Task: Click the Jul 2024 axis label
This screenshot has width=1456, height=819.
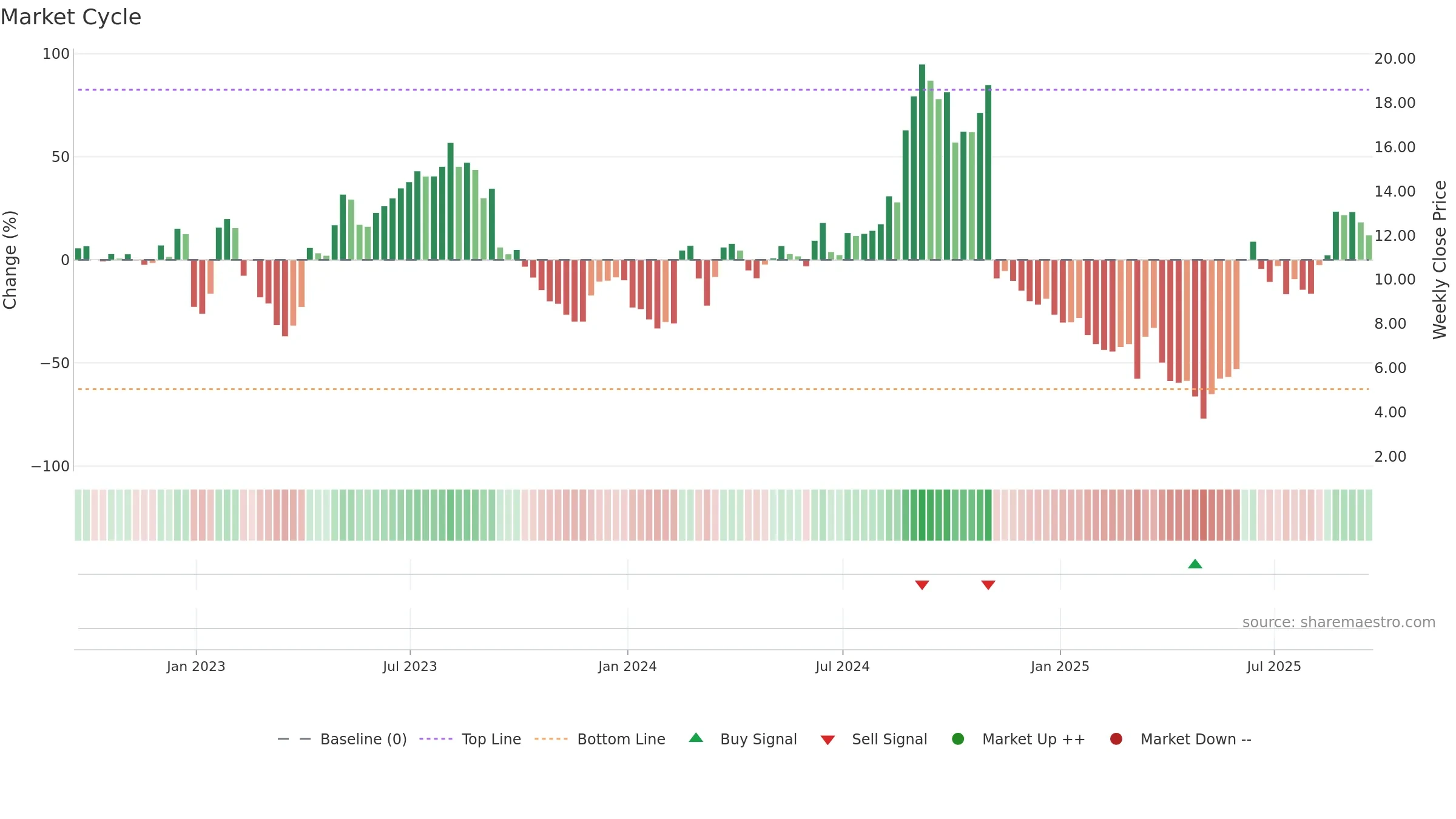Action: pos(843,667)
